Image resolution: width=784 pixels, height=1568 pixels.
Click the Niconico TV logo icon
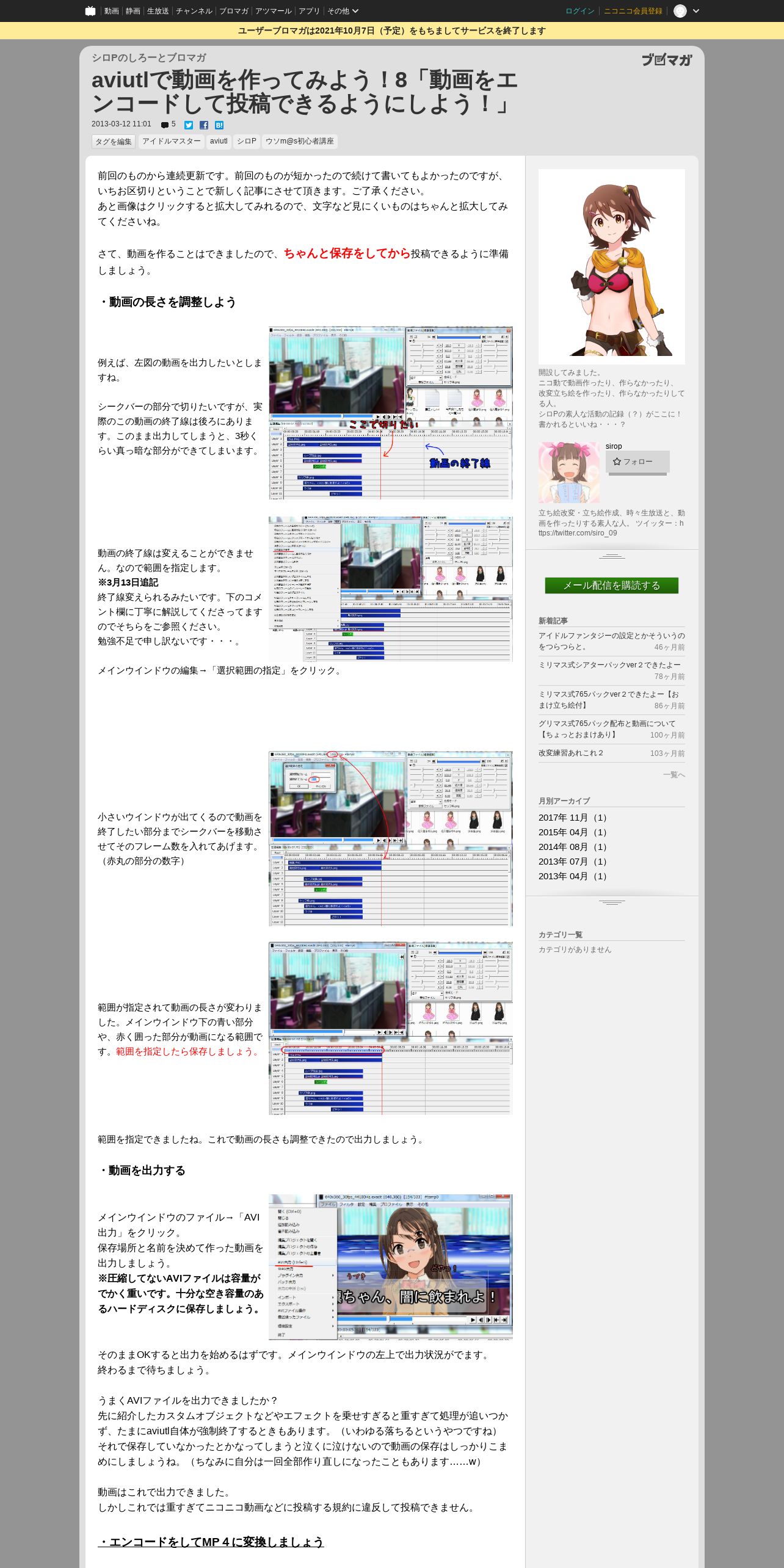(x=90, y=11)
